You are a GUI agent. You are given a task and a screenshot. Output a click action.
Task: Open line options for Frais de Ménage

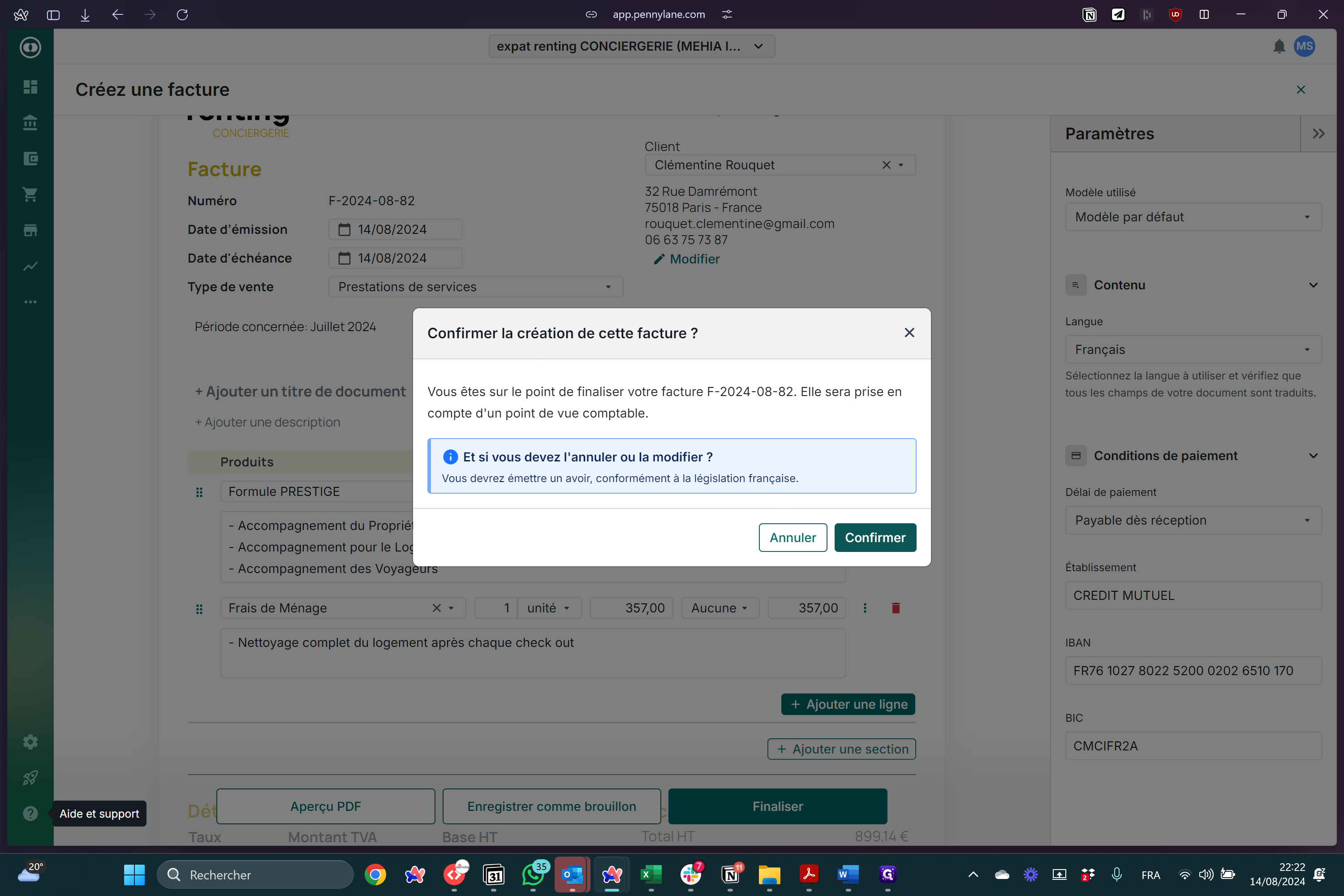pos(865,608)
